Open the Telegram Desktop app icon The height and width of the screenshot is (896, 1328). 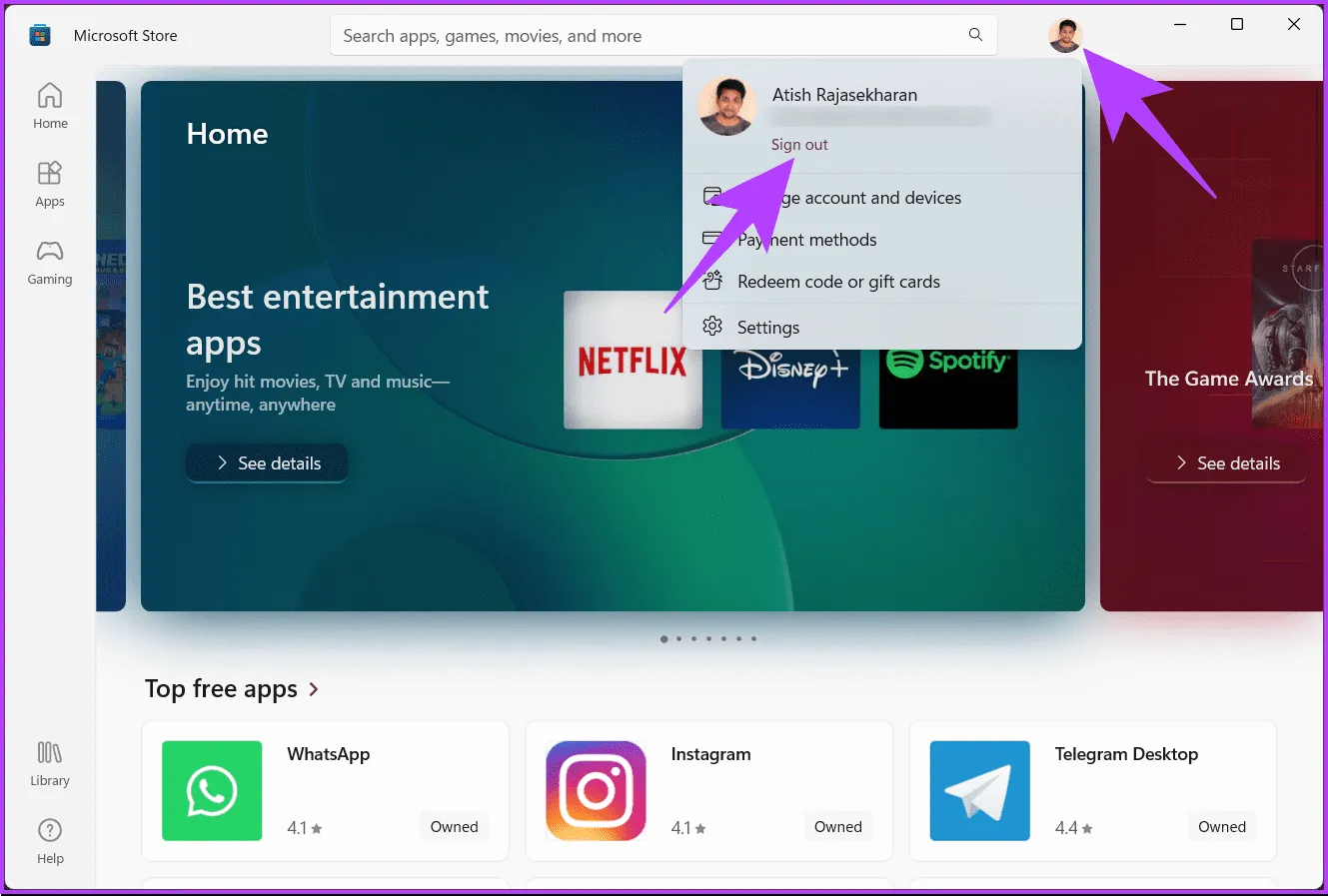coord(979,790)
